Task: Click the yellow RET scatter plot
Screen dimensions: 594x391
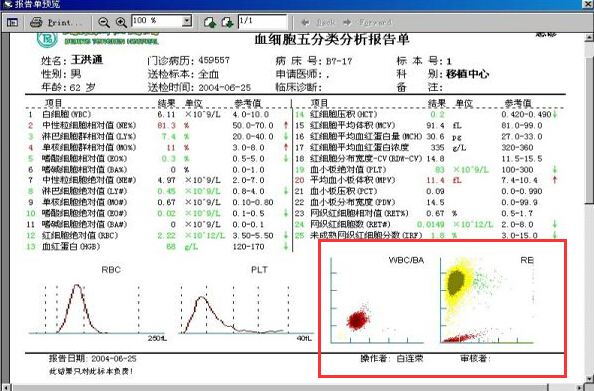Action: pos(487,299)
